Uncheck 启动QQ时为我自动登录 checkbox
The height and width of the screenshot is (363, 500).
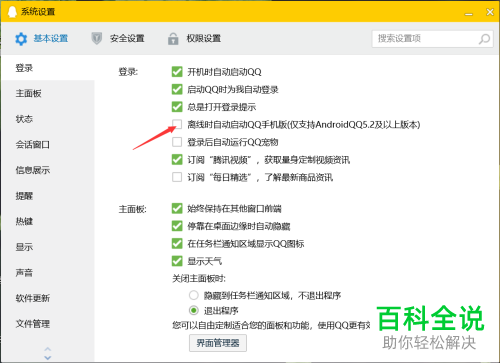tap(177, 89)
